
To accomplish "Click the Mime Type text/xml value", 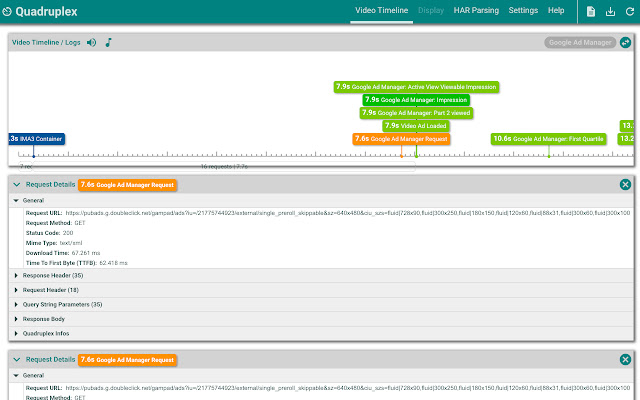I will point(71,243).
